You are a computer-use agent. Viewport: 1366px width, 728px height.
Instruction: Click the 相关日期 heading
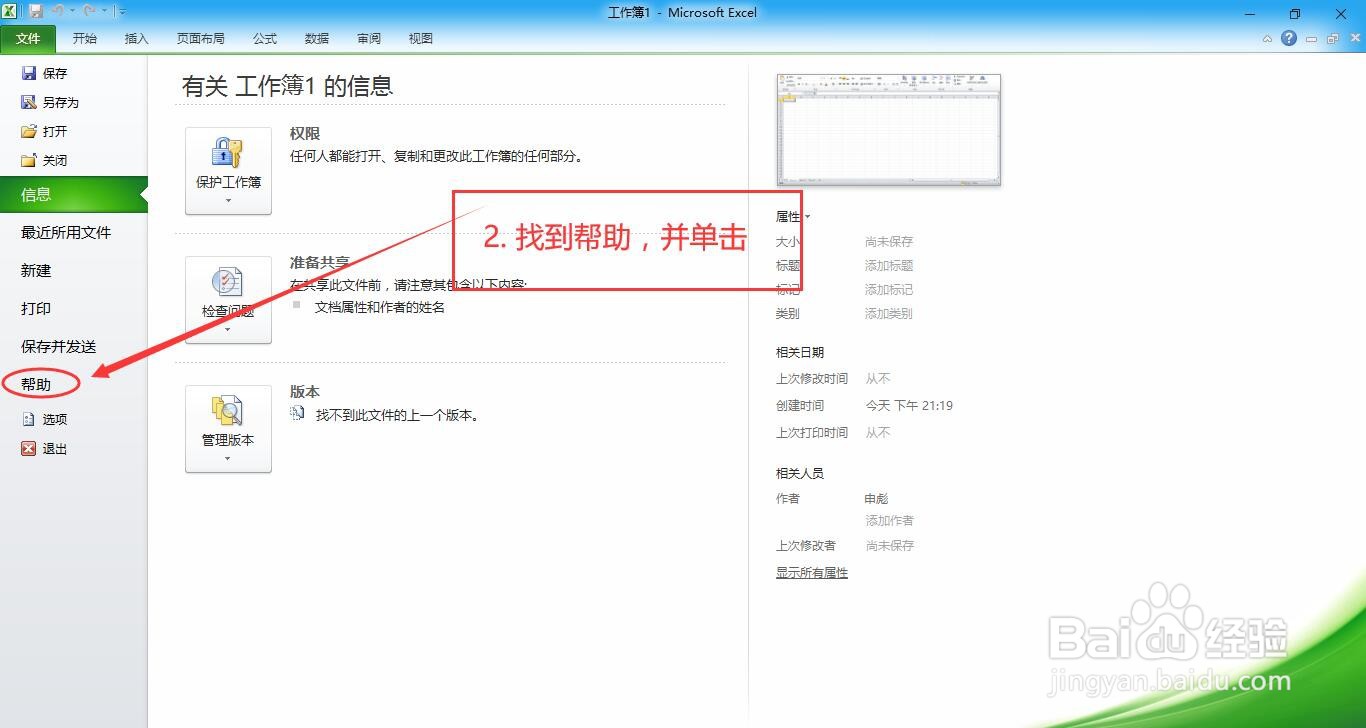coord(800,352)
